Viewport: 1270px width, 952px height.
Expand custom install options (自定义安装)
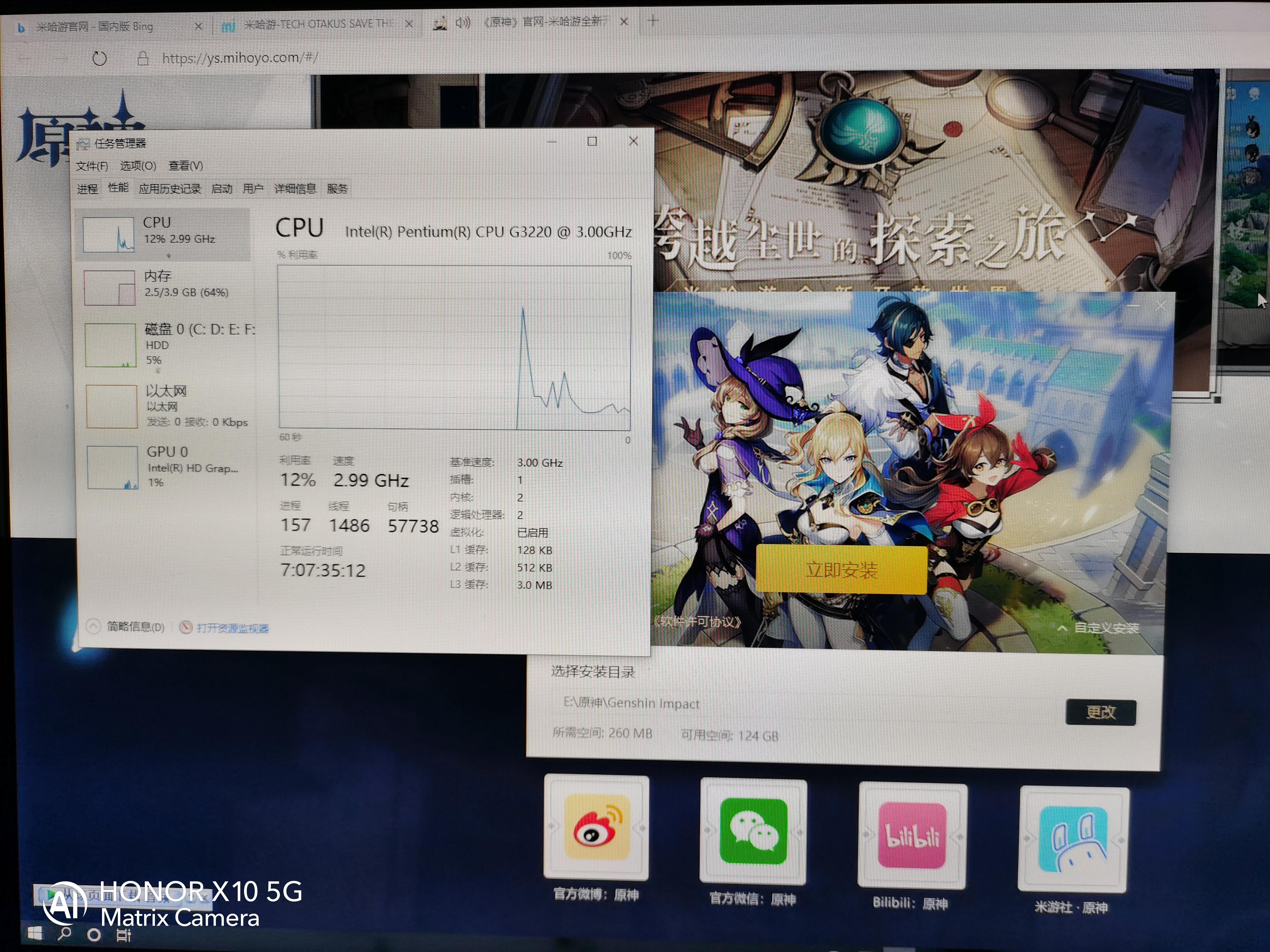pos(1098,628)
